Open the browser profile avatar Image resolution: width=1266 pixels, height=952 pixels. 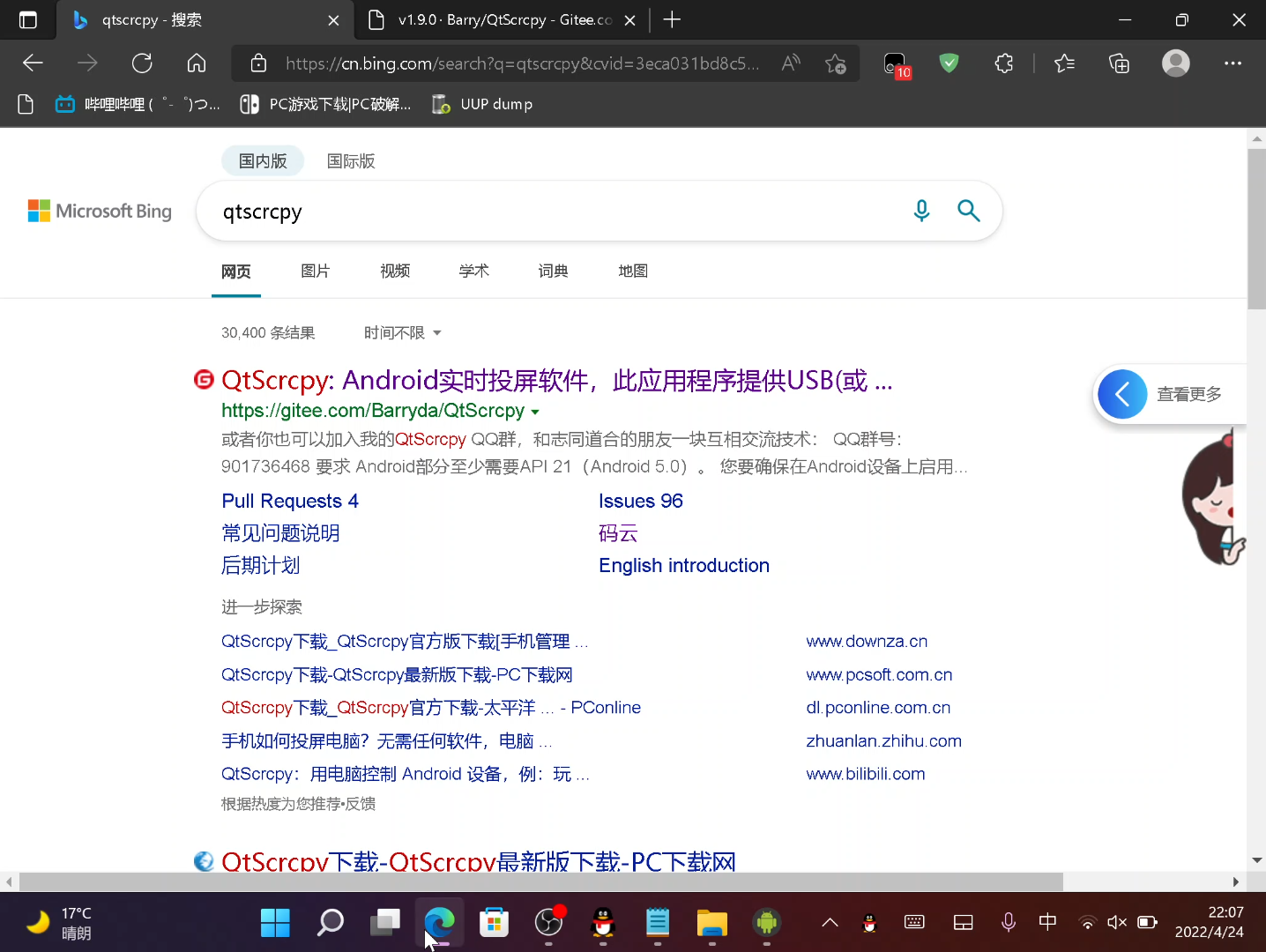tap(1175, 63)
